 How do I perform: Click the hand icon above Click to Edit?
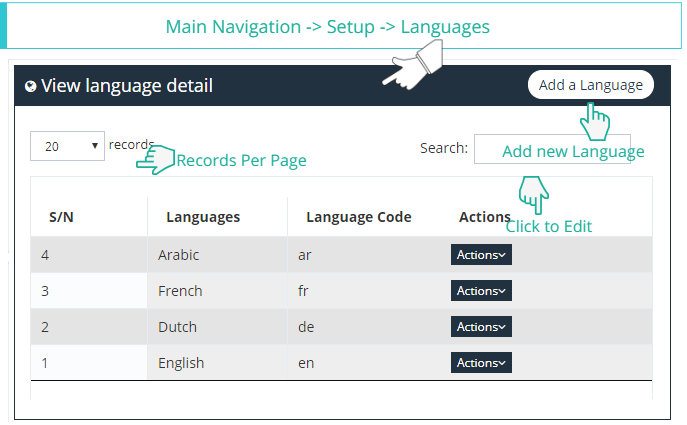534,192
